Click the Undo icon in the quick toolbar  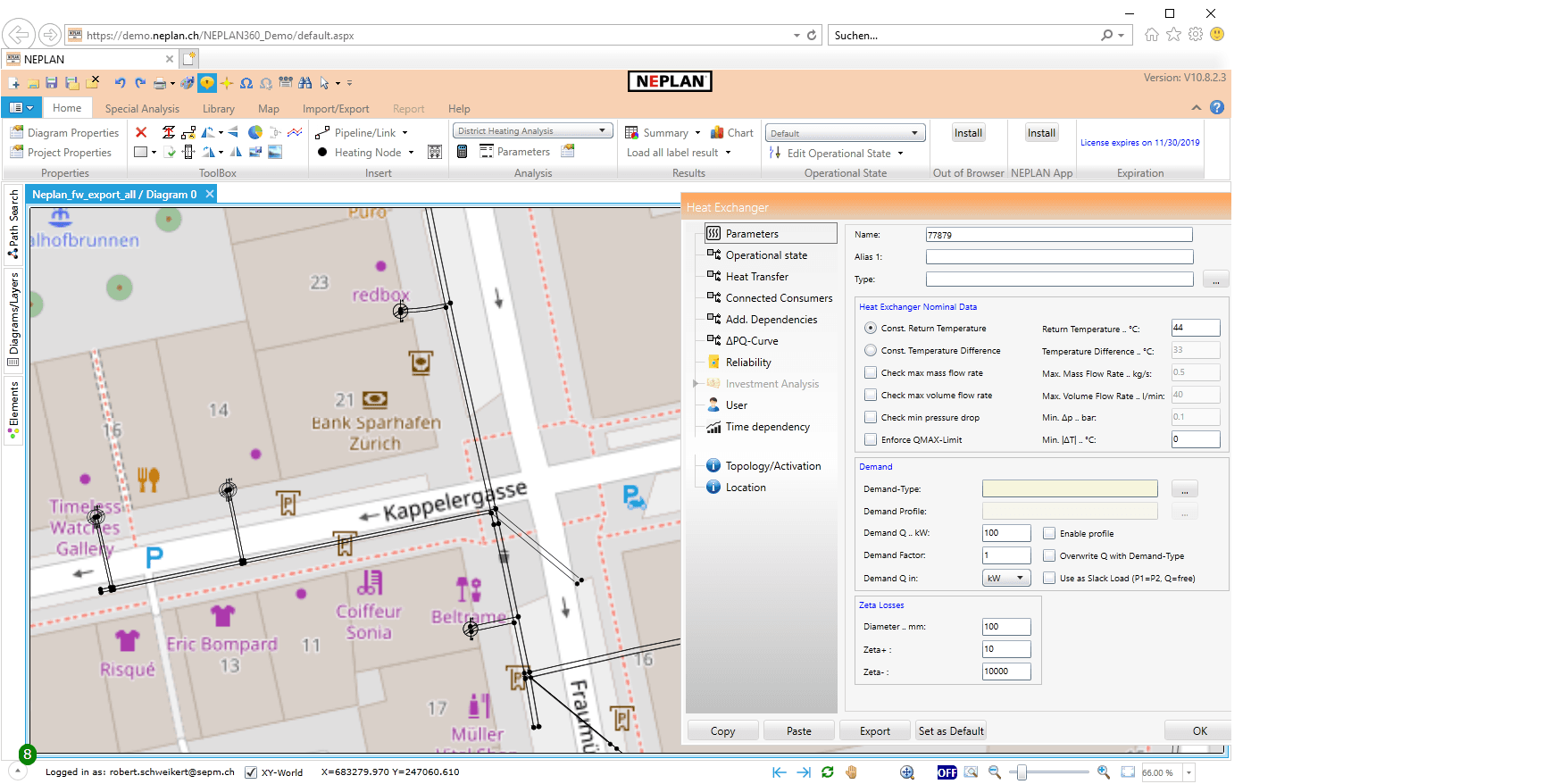click(x=120, y=83)
